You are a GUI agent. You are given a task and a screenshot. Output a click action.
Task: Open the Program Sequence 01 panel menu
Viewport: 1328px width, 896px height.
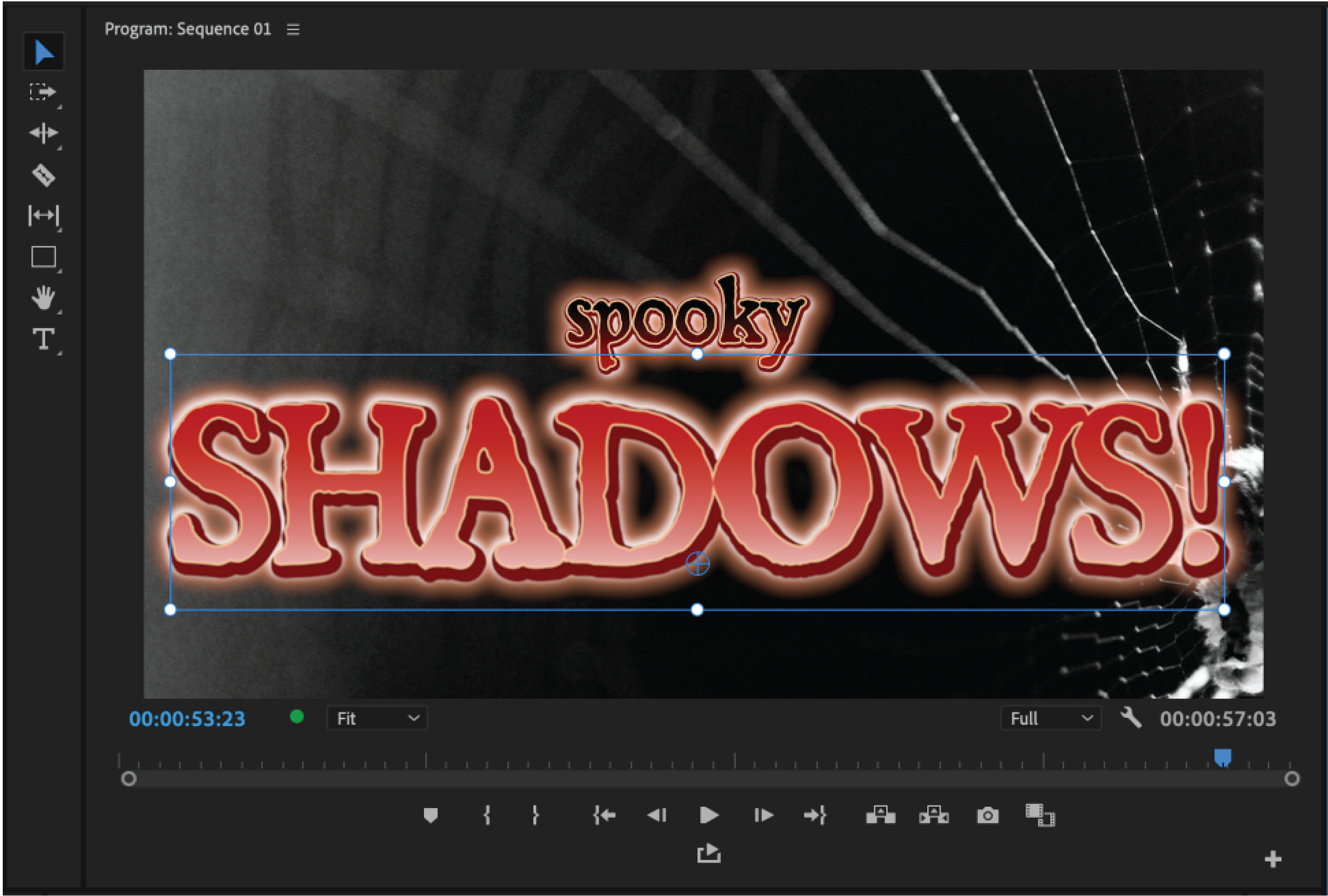point(293,30)
